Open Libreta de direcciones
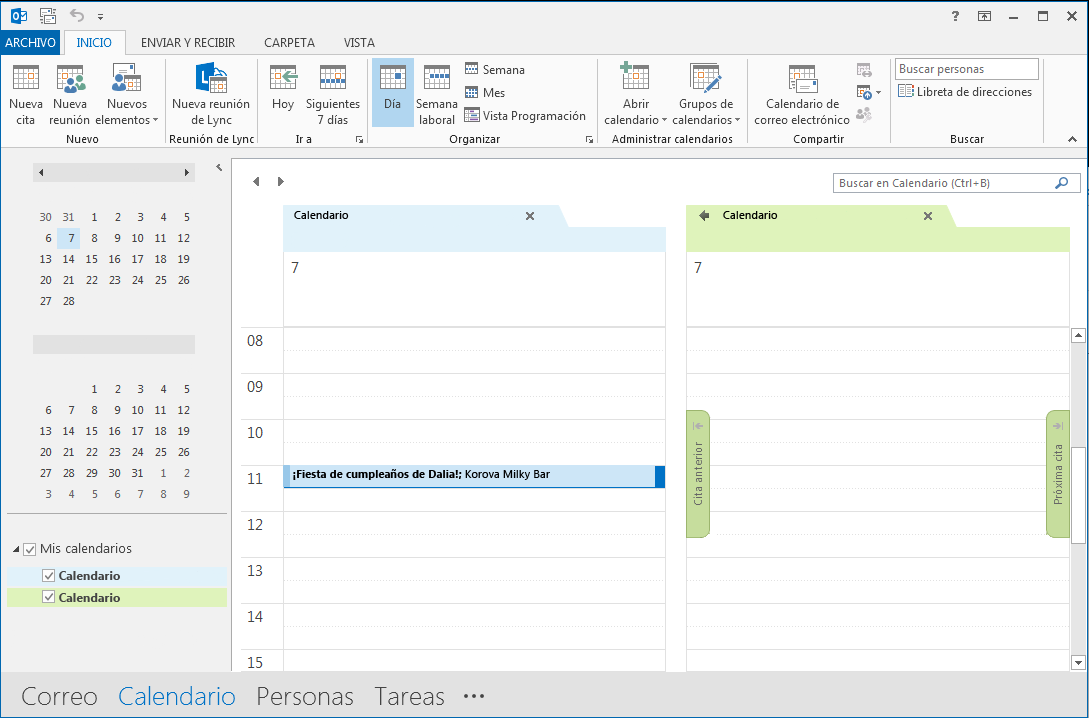The width and height of the screenshot is (1089, 718). click(x=965, y=91)
